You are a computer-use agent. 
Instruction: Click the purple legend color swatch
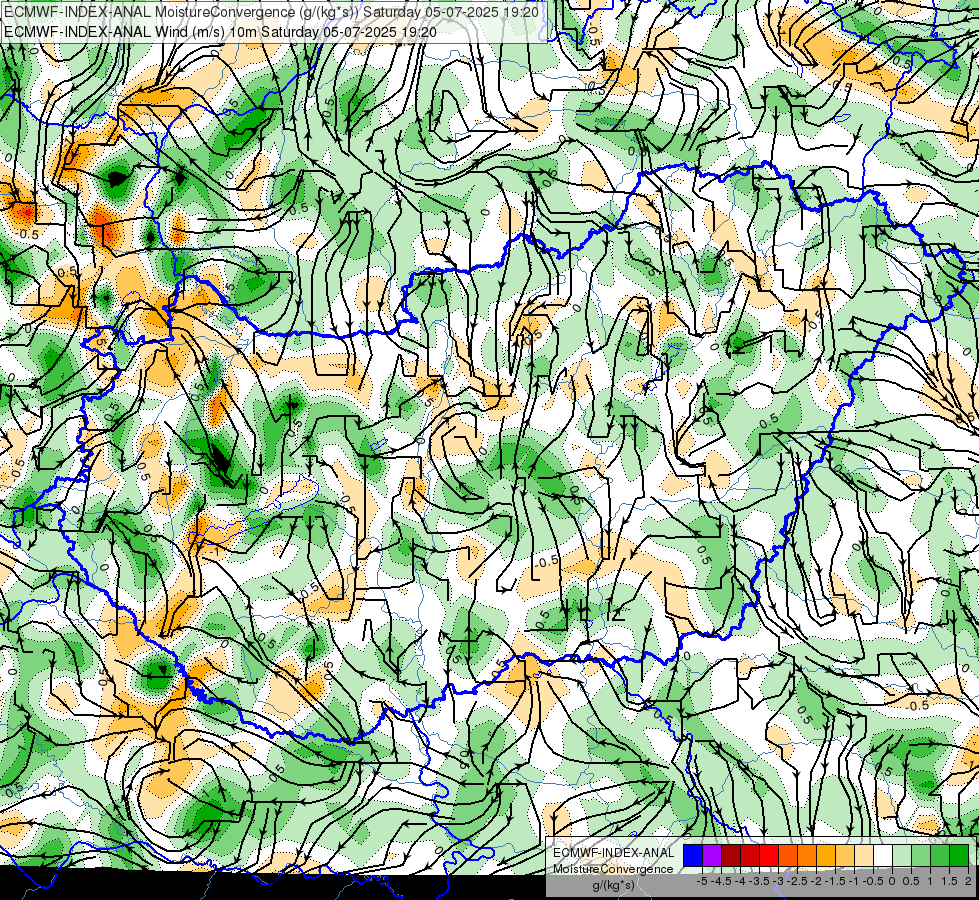tap(712, 855)
